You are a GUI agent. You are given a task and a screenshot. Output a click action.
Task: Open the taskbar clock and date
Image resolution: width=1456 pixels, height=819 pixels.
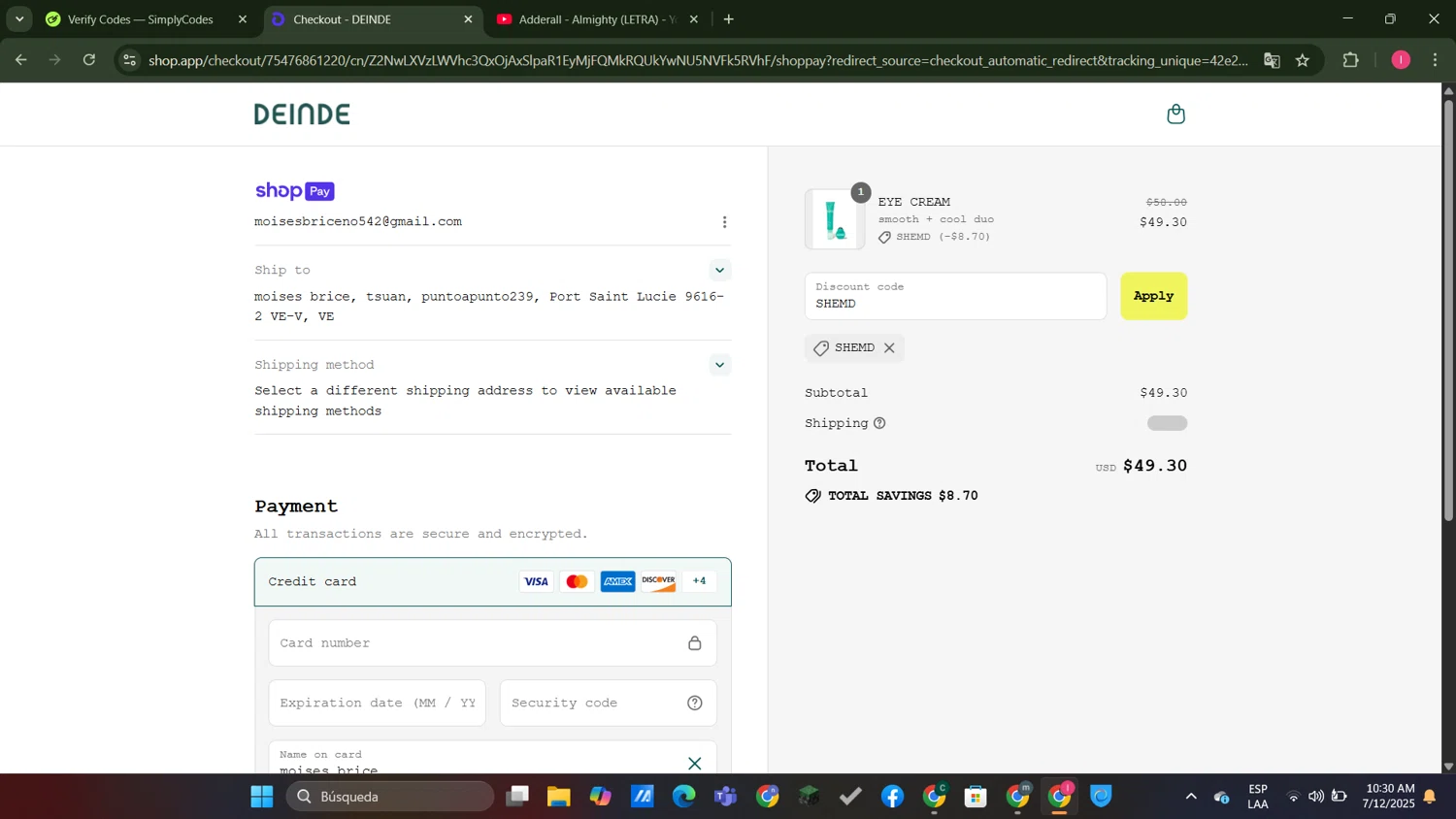[1388, 797]
